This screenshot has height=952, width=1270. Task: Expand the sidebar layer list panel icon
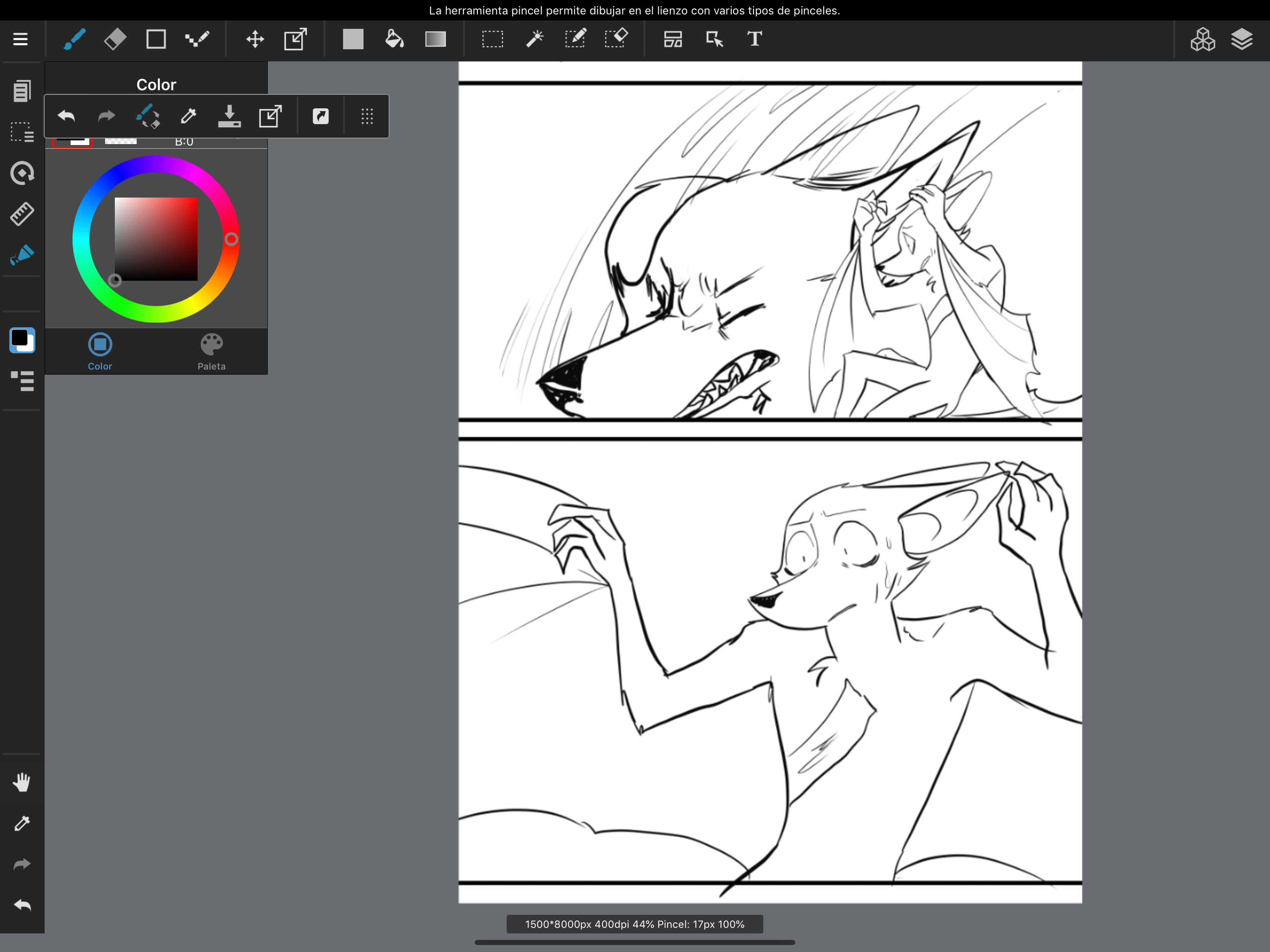22,381
